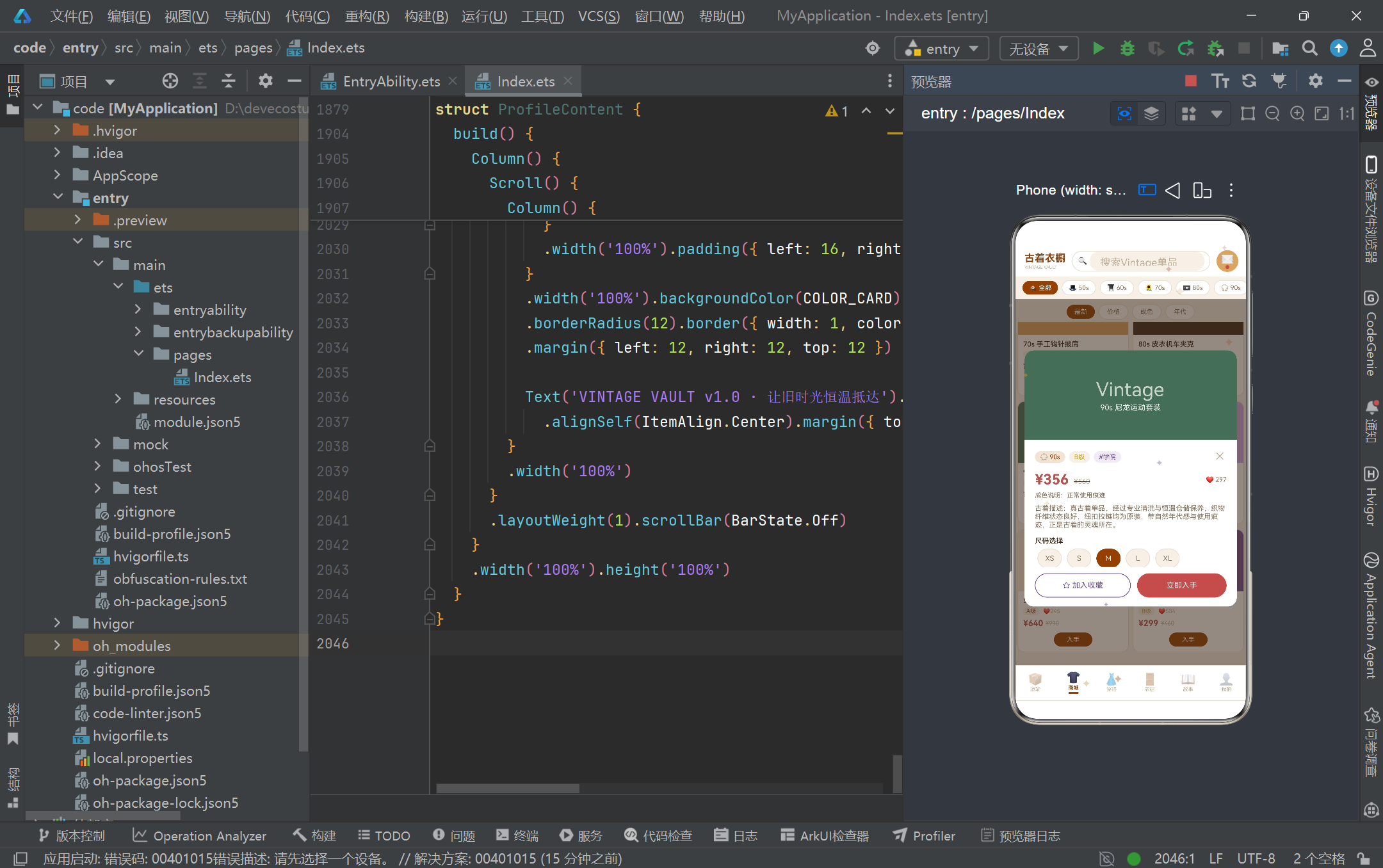1383x868 pixels.
Task: Expand the .hvigor folder
Action: (57, 131)
